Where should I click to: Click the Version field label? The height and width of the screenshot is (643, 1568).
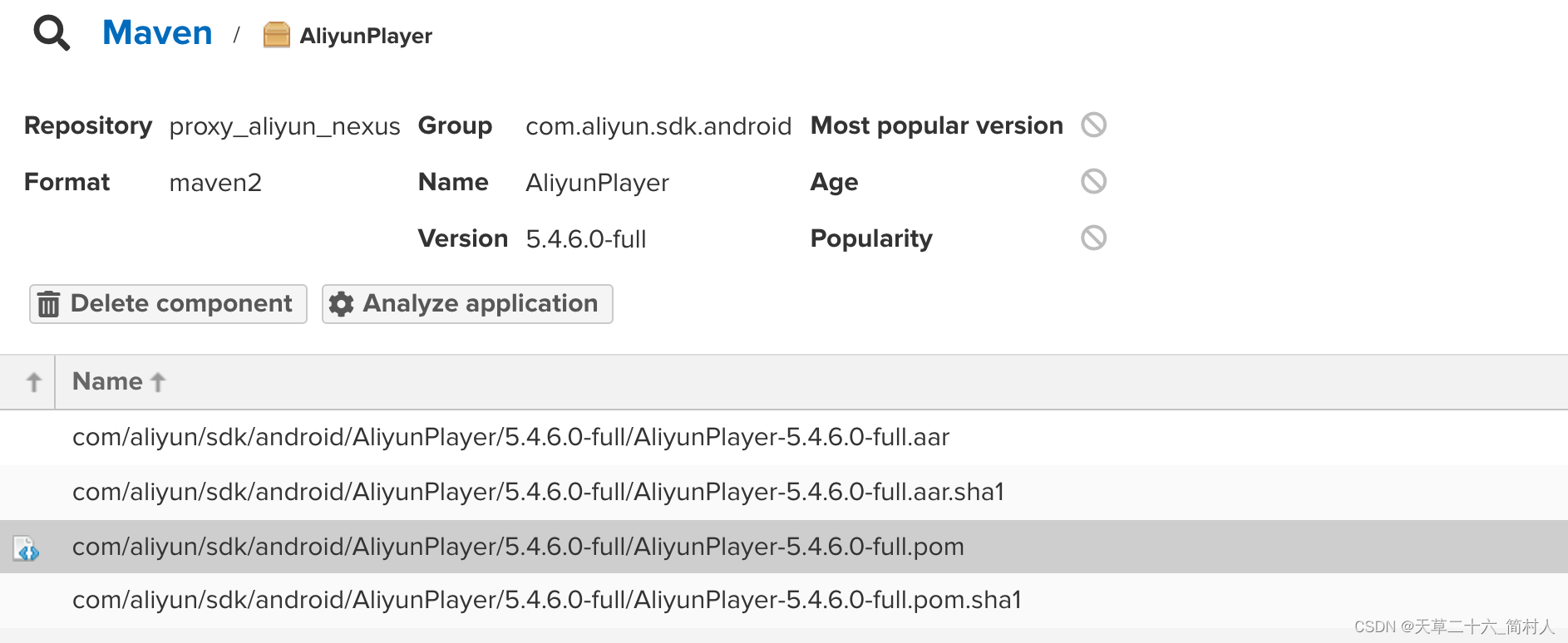(x=463, y=238)
